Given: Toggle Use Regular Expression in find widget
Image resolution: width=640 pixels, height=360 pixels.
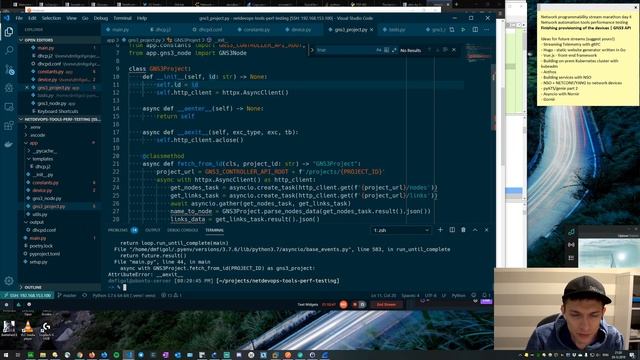Looking at the screenshot, I should click(394, 50).
